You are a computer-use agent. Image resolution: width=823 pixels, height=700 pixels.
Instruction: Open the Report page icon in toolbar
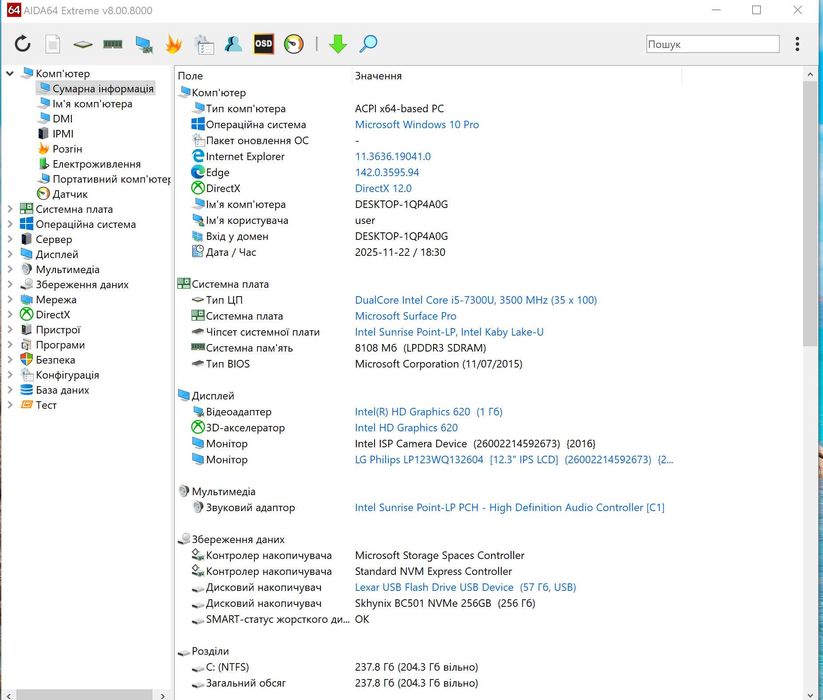52,44
